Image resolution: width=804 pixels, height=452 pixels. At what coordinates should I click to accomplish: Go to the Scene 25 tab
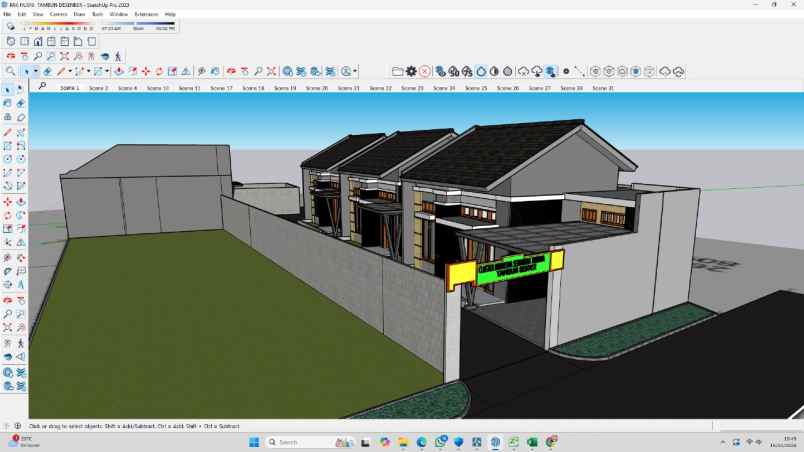(x=477, y=88)
